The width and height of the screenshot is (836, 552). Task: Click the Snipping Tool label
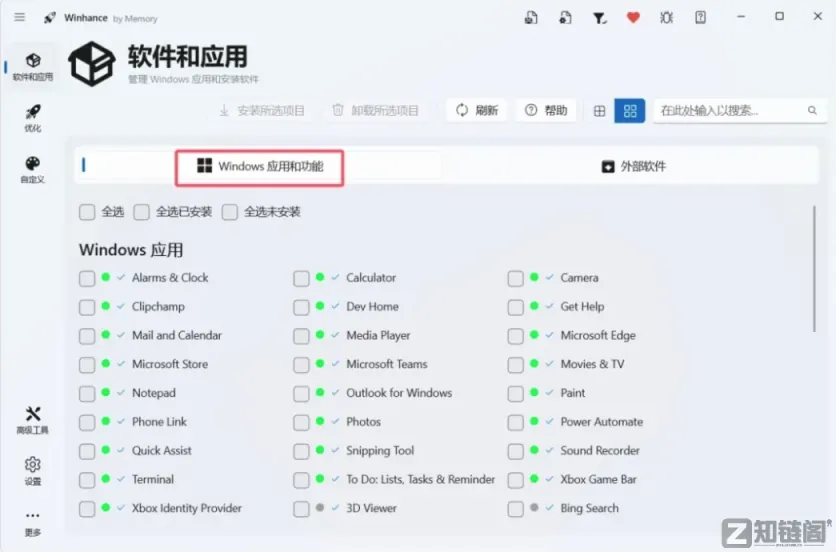click(x=380, y=450)
